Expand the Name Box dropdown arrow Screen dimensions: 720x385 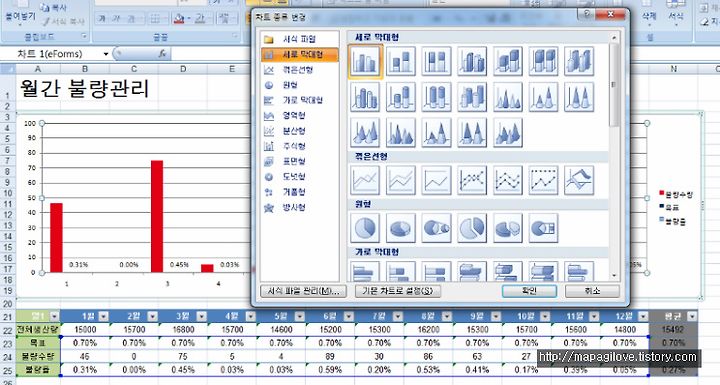pos(106,54)
